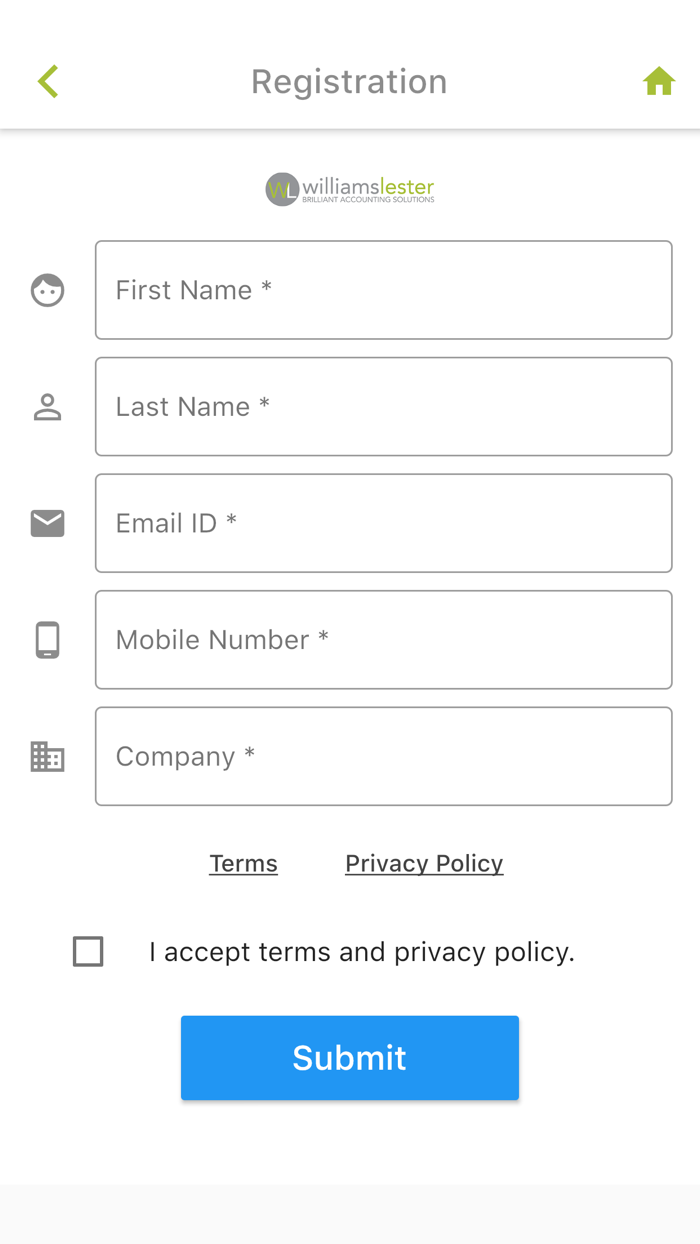Click the round WL logo emblem
Viewport: 700px width, 1244px height.
coord(282,188)
